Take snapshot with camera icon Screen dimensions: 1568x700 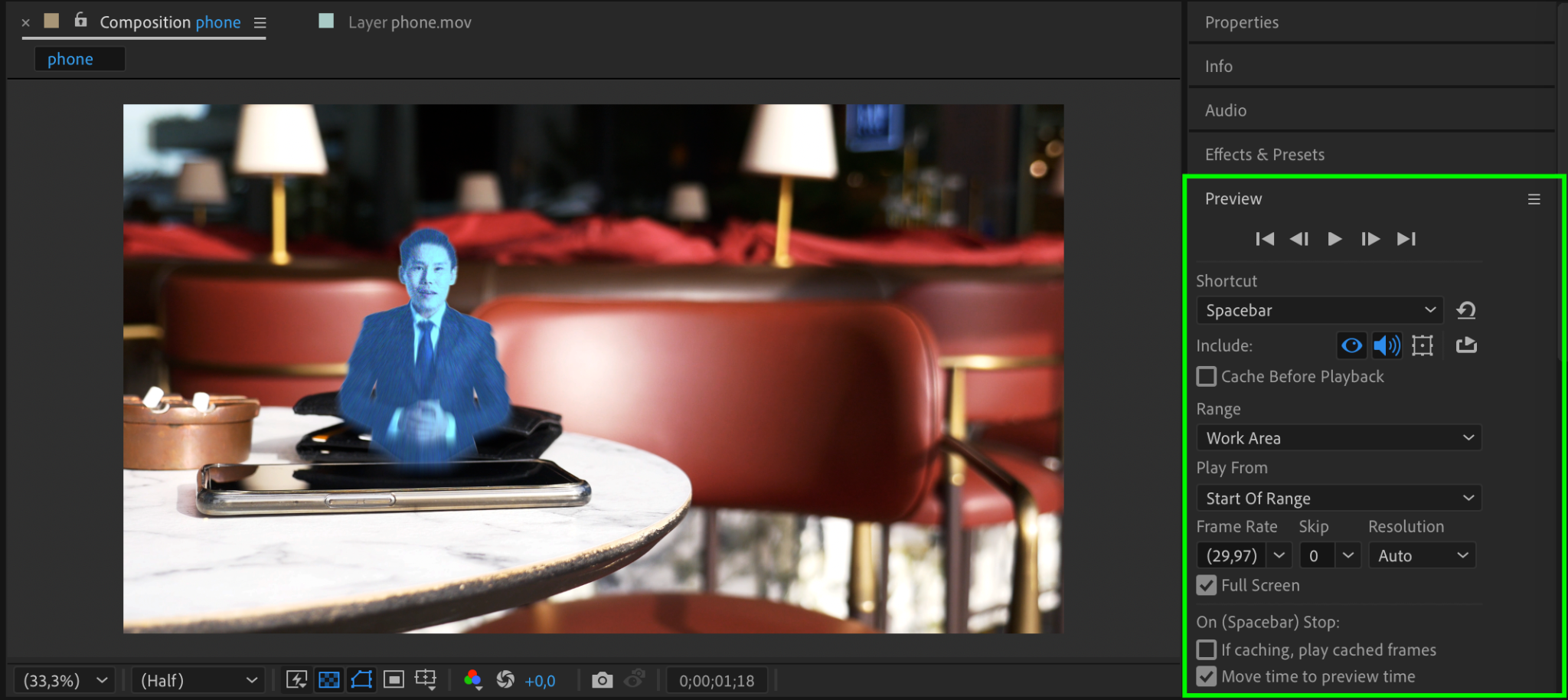point(603,680)
